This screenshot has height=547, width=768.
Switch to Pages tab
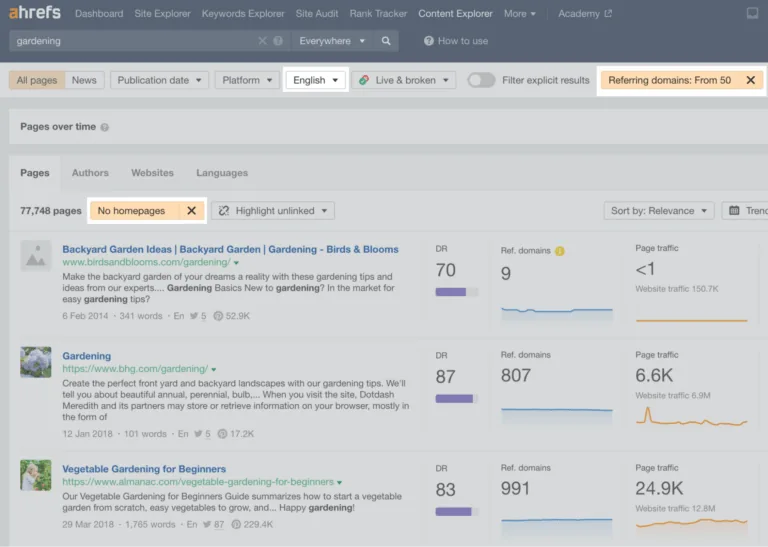35,173
